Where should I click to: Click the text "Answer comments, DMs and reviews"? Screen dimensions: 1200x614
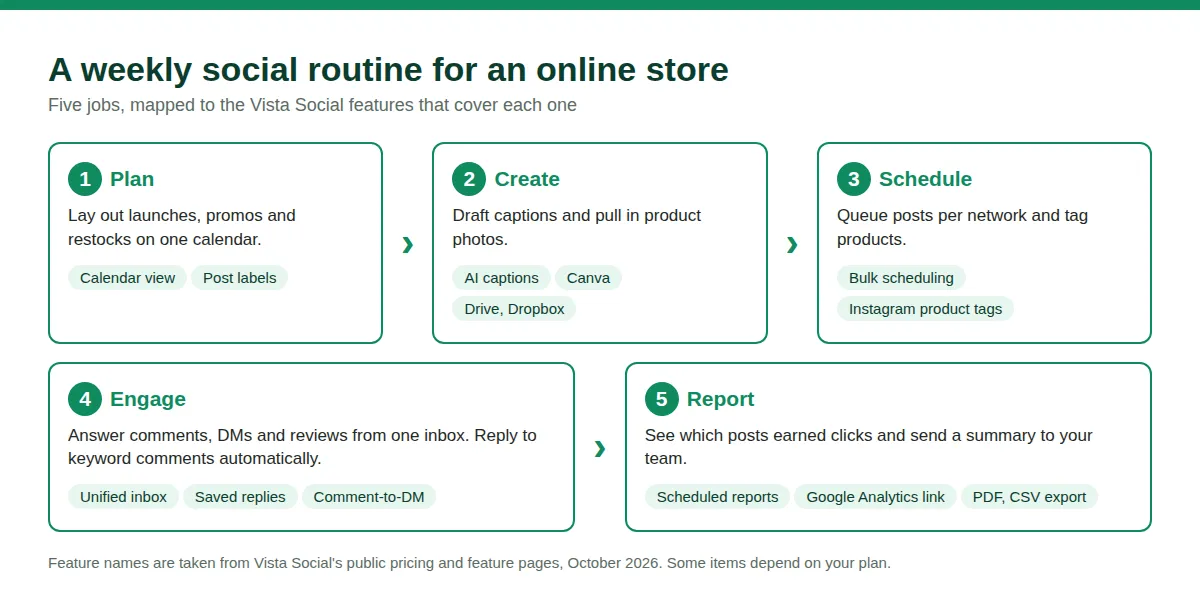(302, 447)
